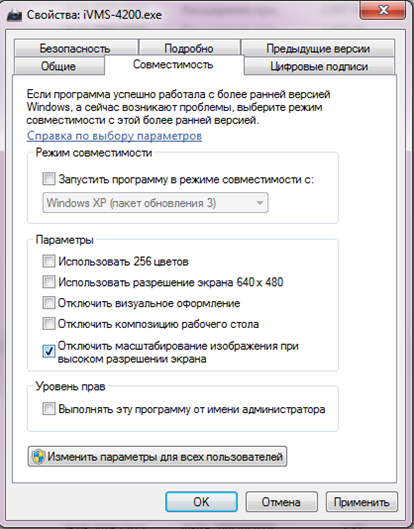414x529 pixels.
Task: Click Изменить параметры для всех пользователей
Action: click(157, 457)
